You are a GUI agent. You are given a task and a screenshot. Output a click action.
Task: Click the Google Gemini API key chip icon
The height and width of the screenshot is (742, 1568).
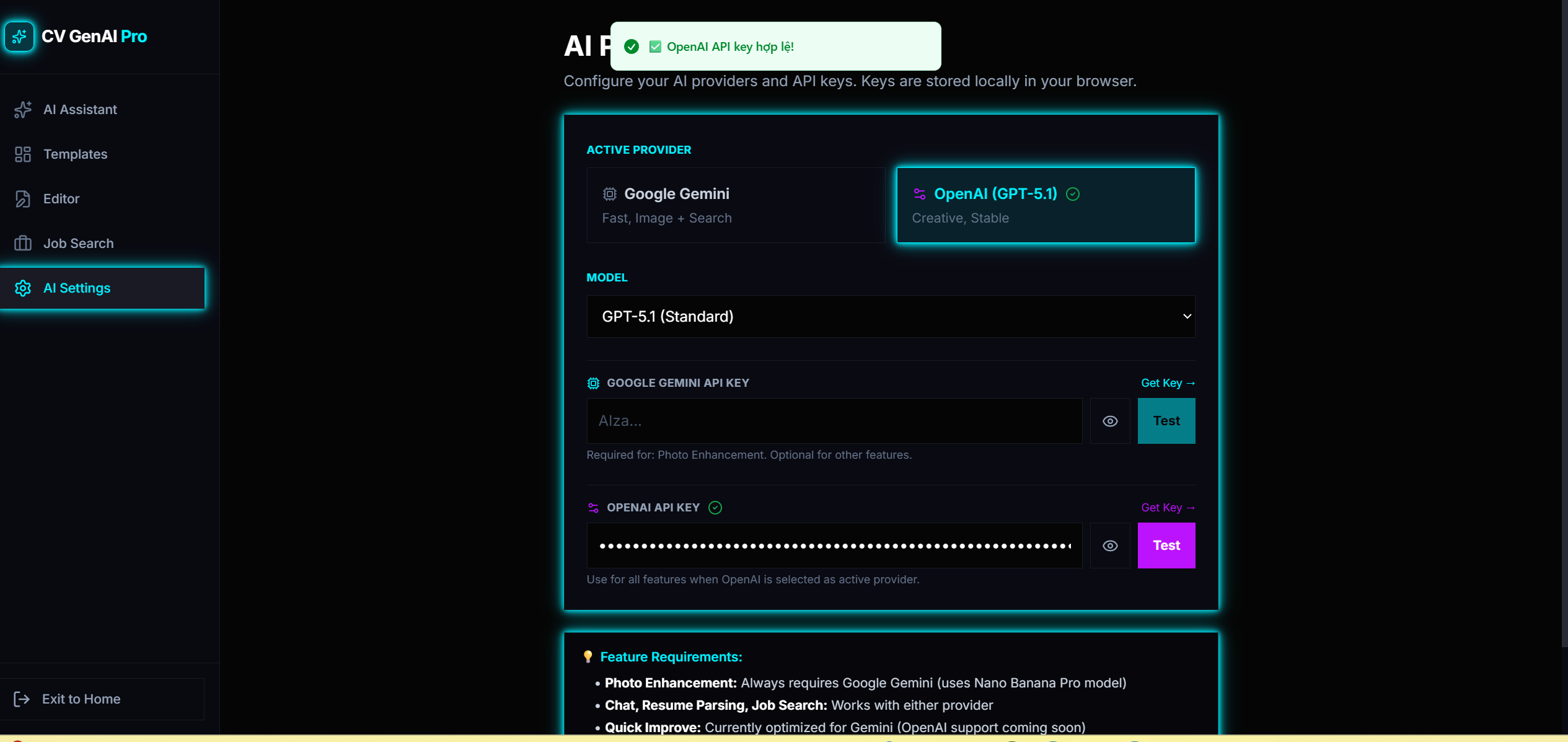[593, 383]
